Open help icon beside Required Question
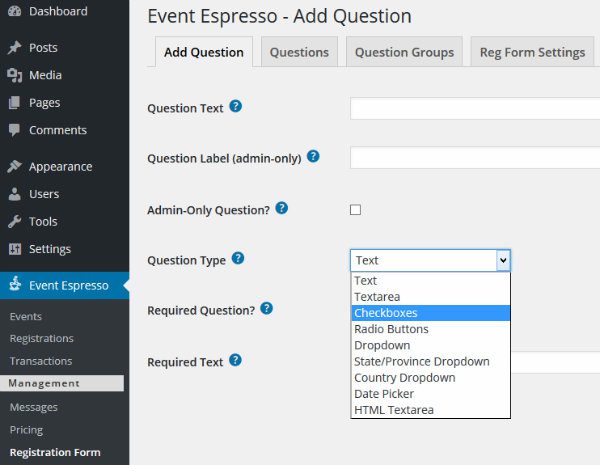Screen dimensions: 600x465 coord(267,308)
